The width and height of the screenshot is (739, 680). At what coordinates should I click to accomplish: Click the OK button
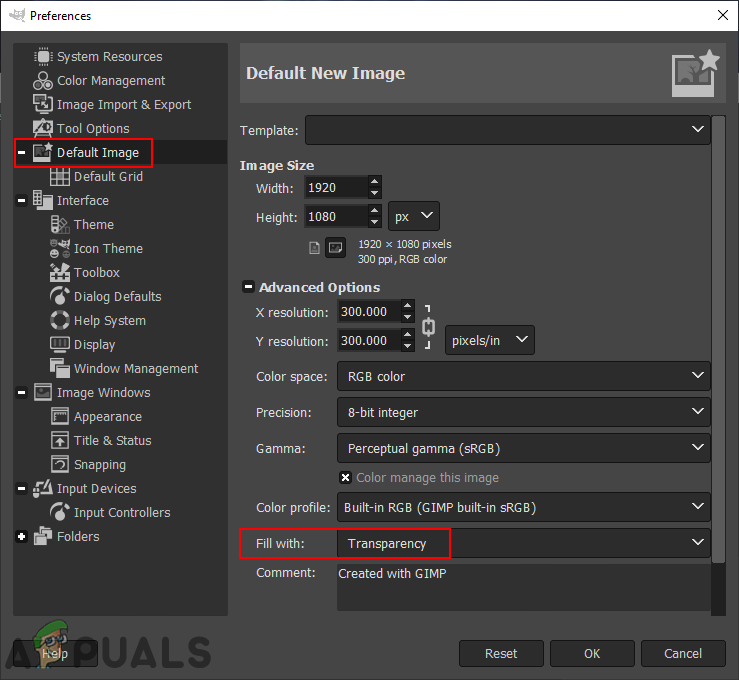[592, 654]
